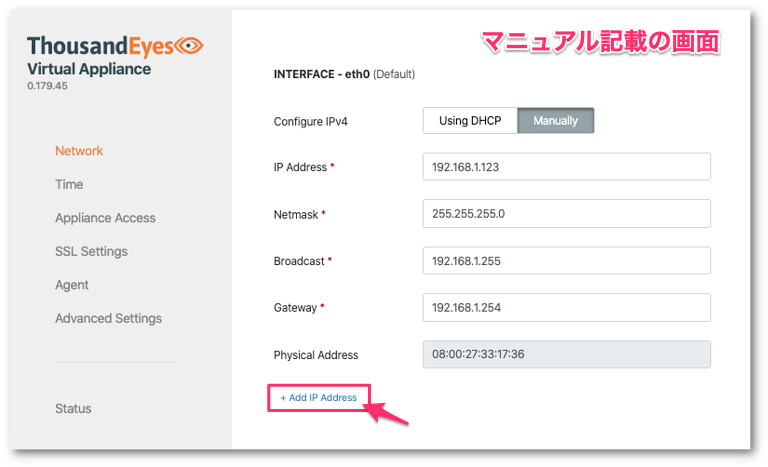Click the Physical Address field 08:00:27:33:17:36
This screenshot has width=768, height=467.
click(567, 354)
